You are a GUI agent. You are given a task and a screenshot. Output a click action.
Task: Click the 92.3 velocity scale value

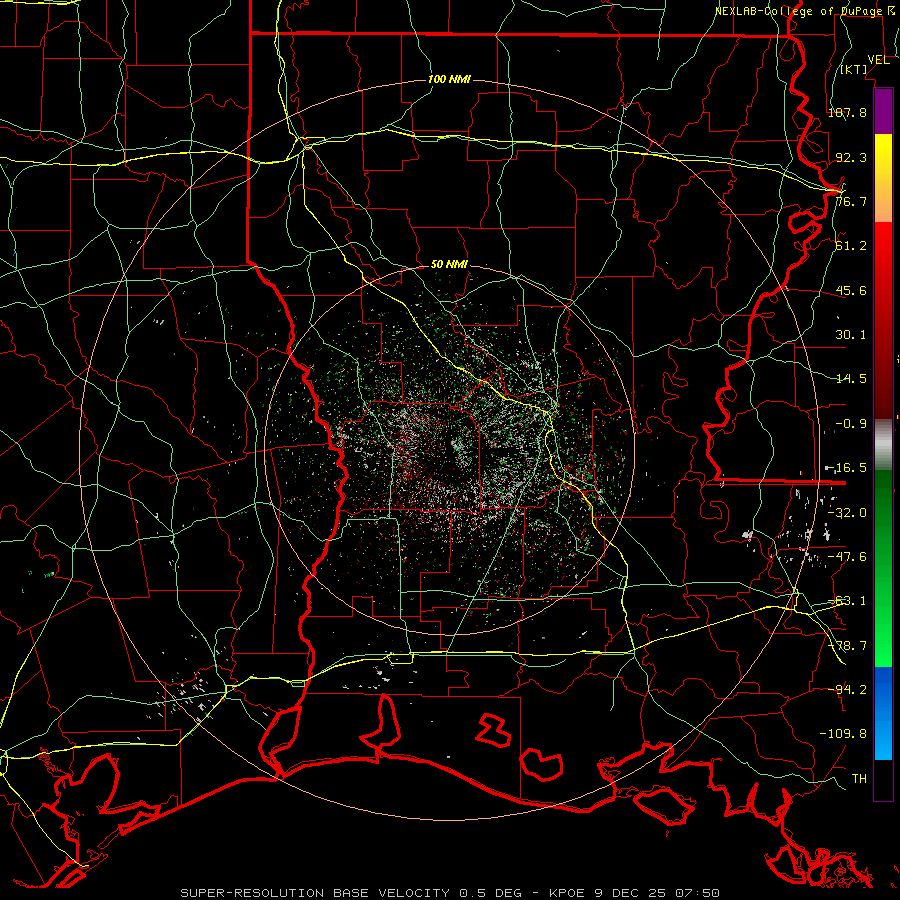pos(851,157)
